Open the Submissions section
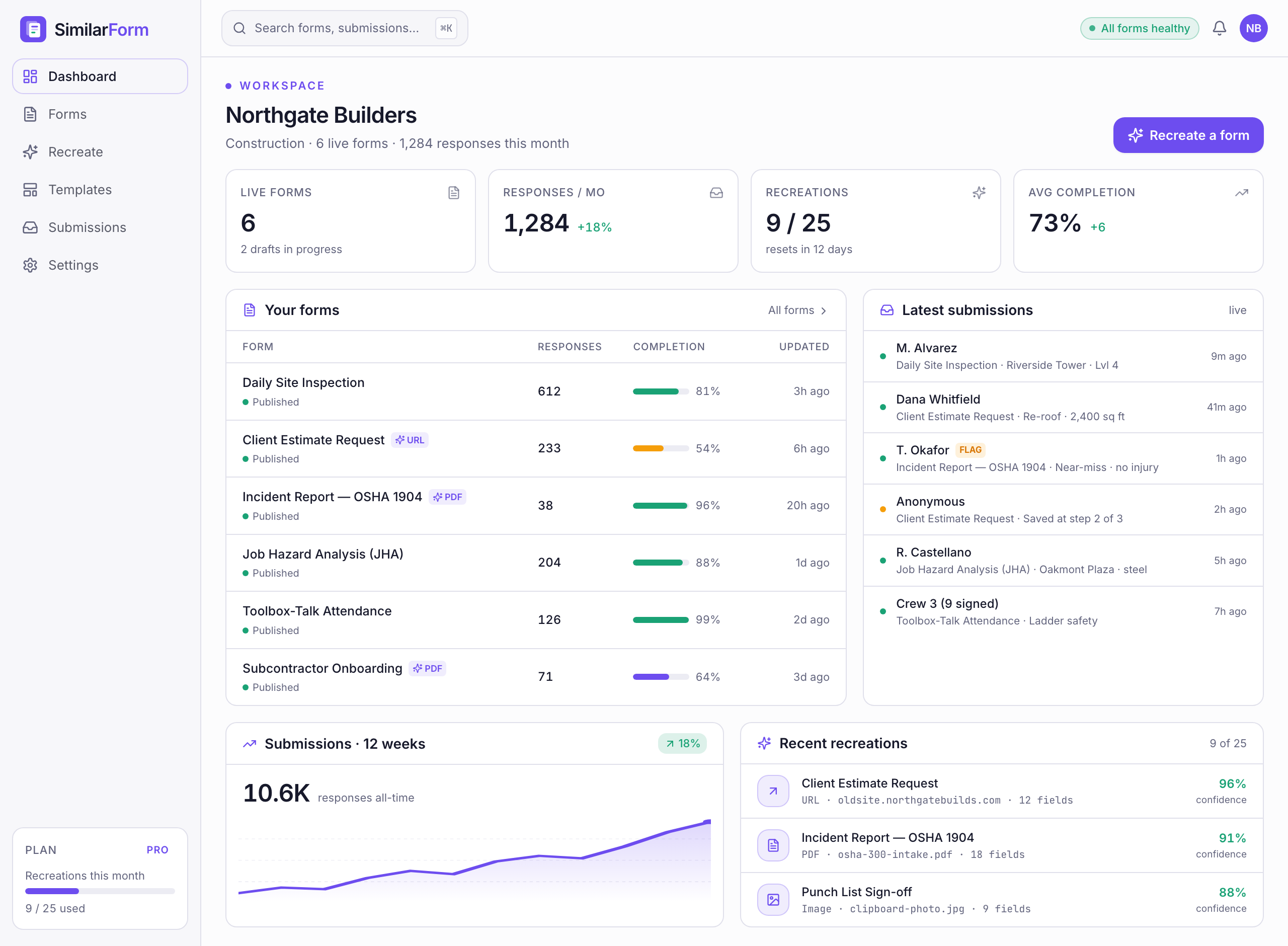The width and height of the screenshot is (1288, 946). 100,227
